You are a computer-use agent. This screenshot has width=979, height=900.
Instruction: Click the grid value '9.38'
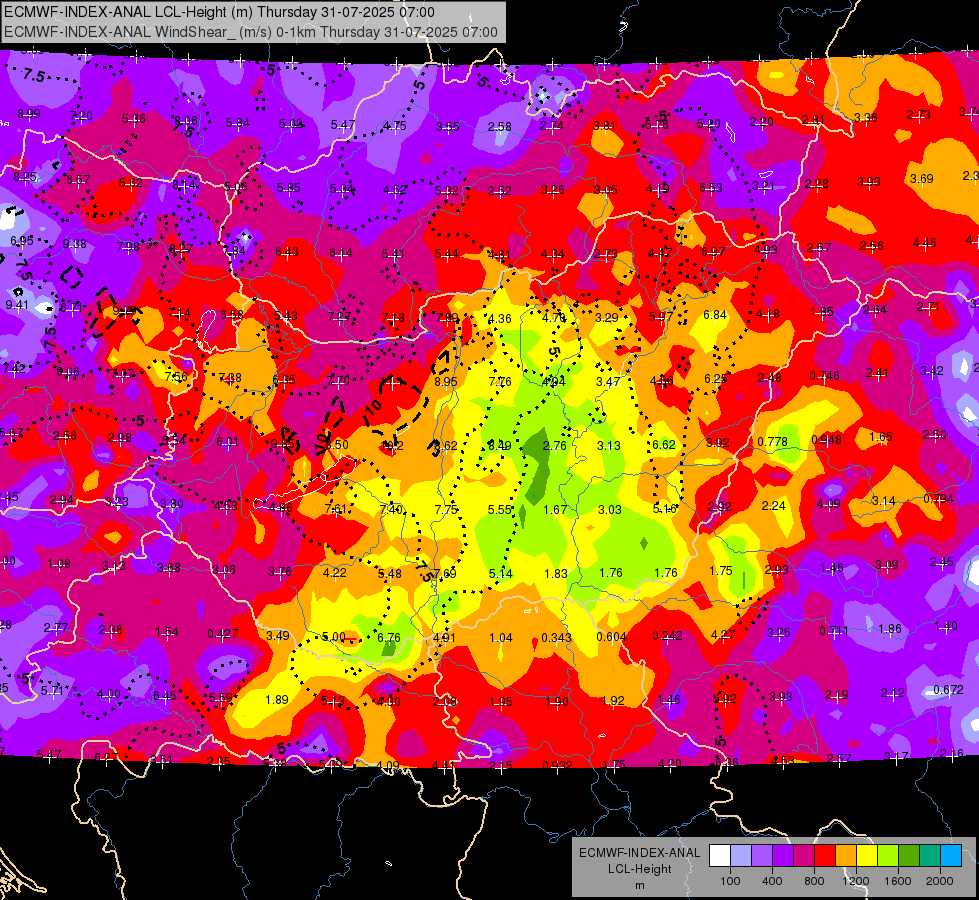(75, 244)
